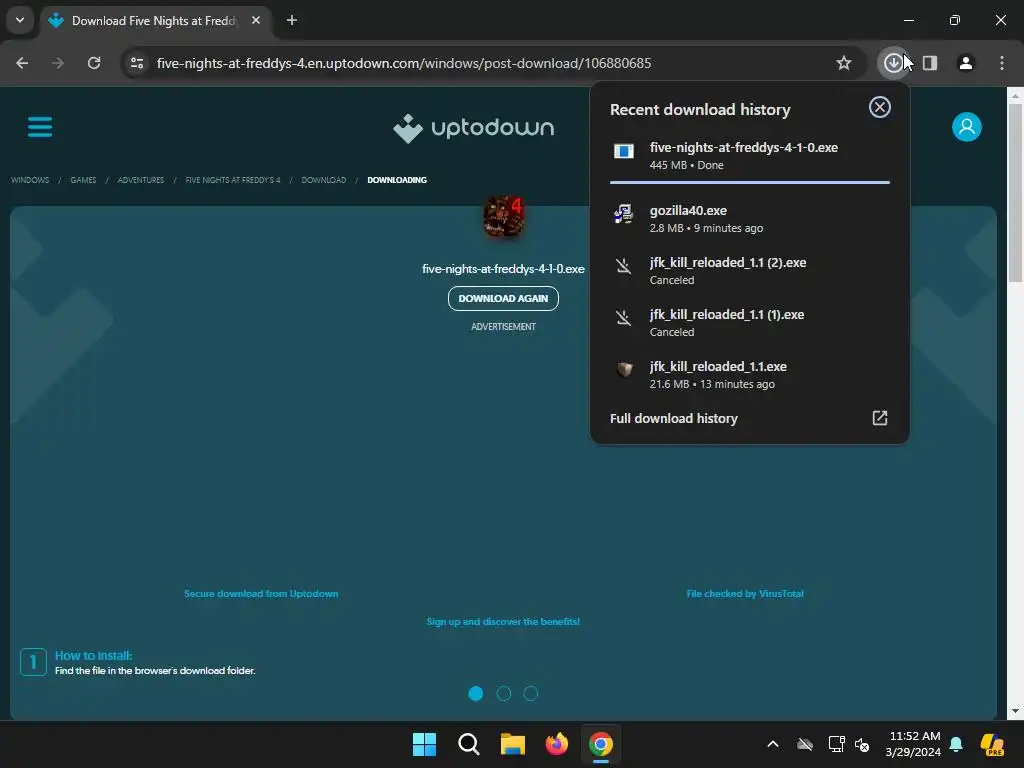
Task: Open Windows taskbar search
Action: (468, 744)
